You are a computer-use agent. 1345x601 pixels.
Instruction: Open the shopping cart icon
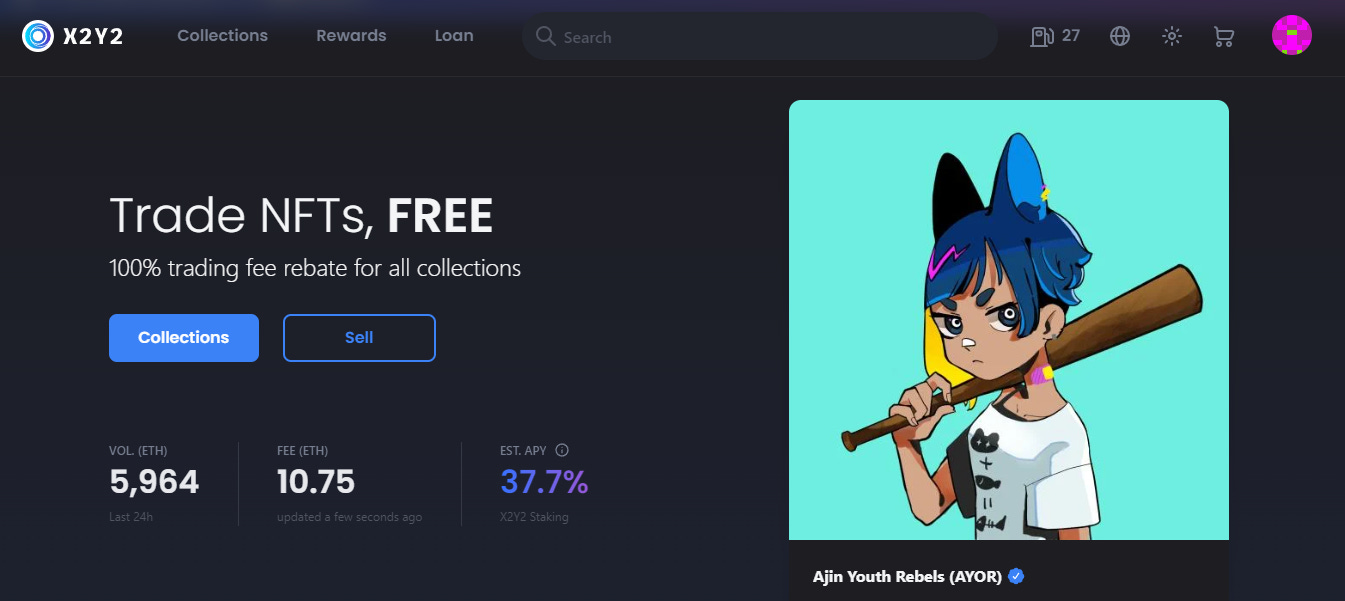click(x=1223, y=37)
